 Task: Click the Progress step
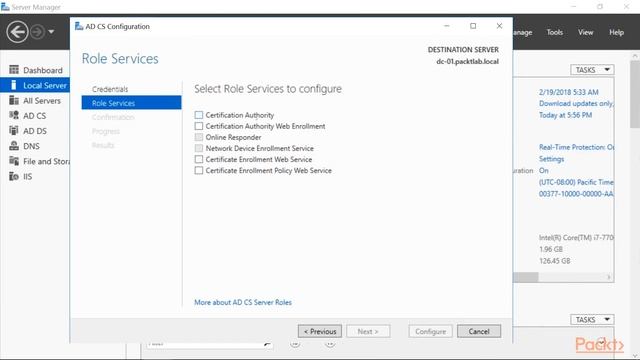pos(106,131)
